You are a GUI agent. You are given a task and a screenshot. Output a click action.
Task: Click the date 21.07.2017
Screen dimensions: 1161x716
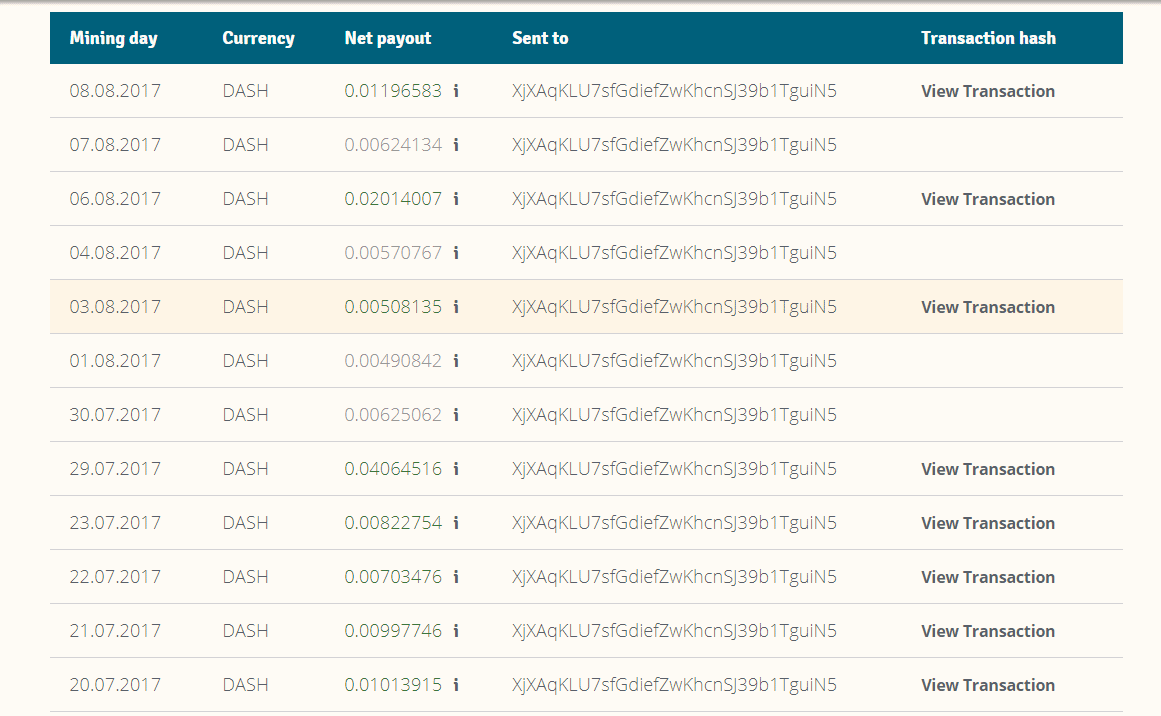coord(115,632)
